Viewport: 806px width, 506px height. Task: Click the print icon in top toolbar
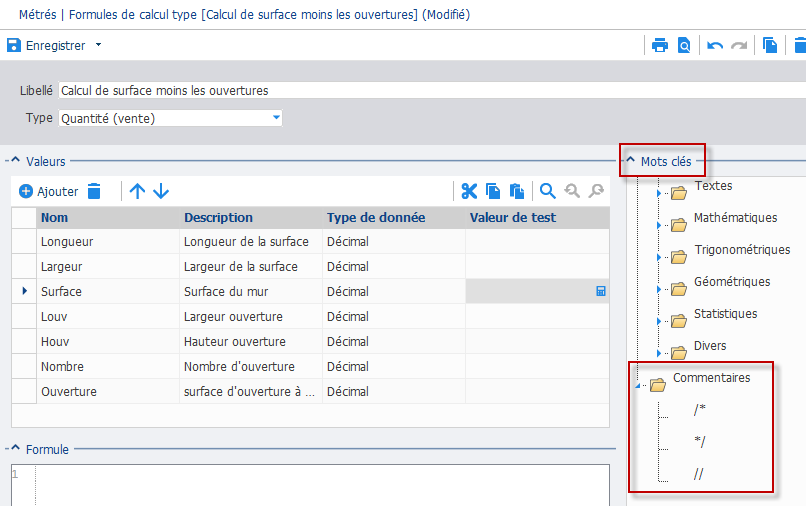point(660,46)
